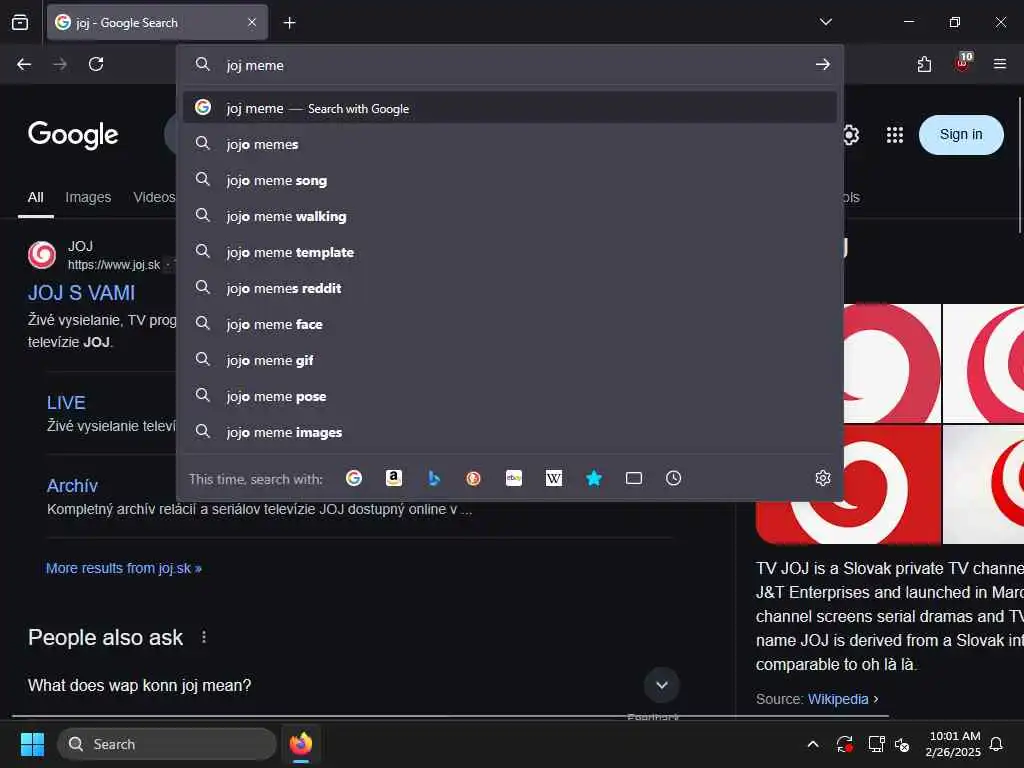
Task: Open the Archív sitelink
Action: (72, 485)
